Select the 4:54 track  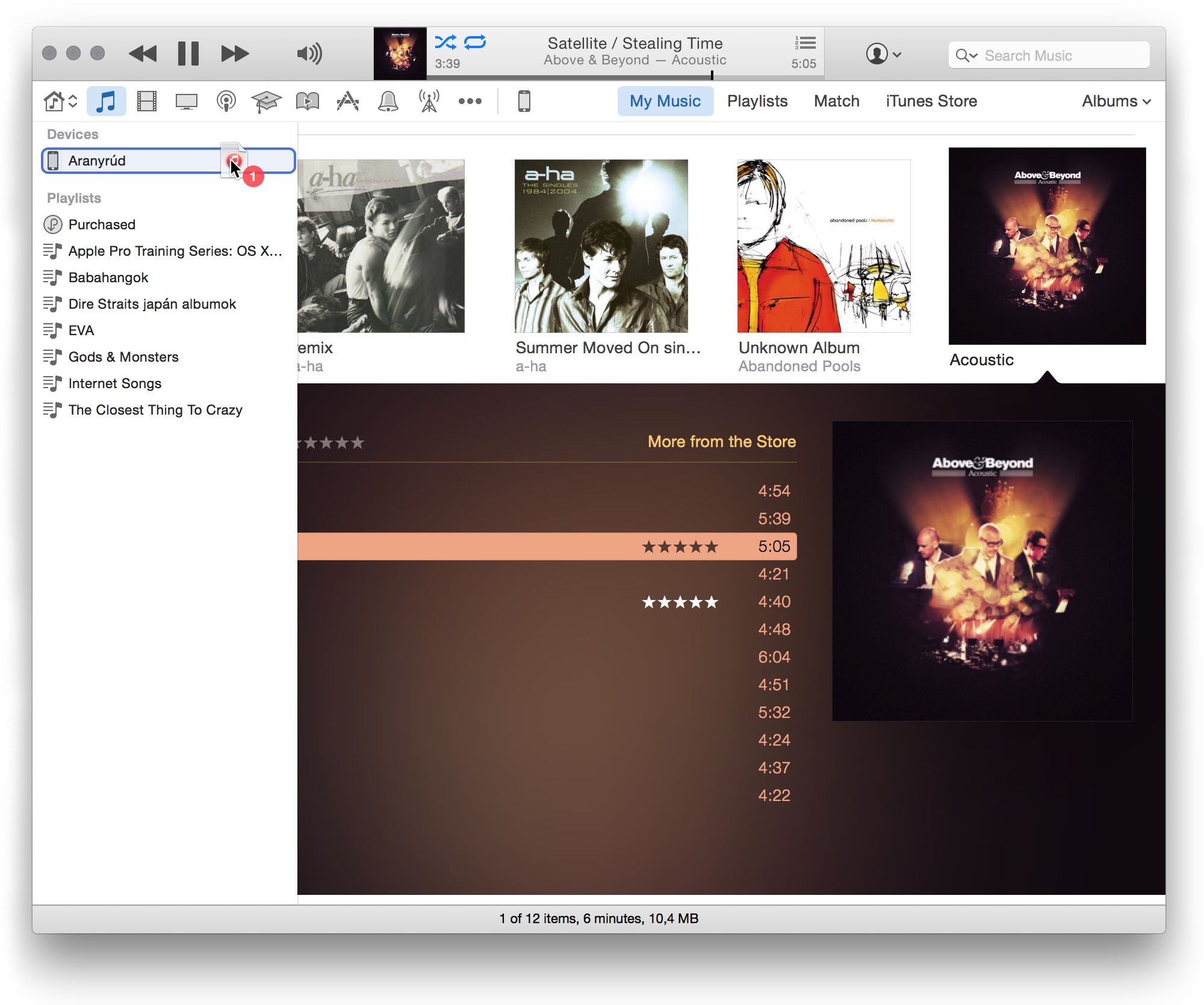pos(547,491)
